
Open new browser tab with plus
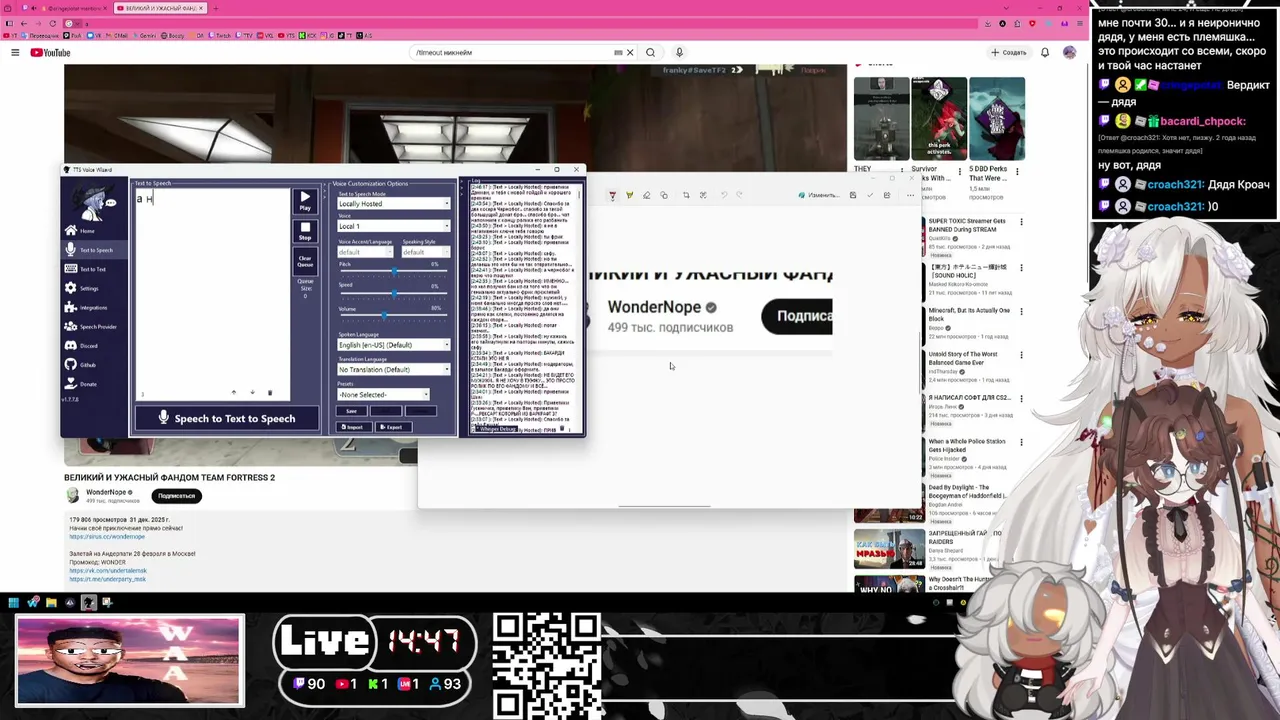[x=215, y=8]
